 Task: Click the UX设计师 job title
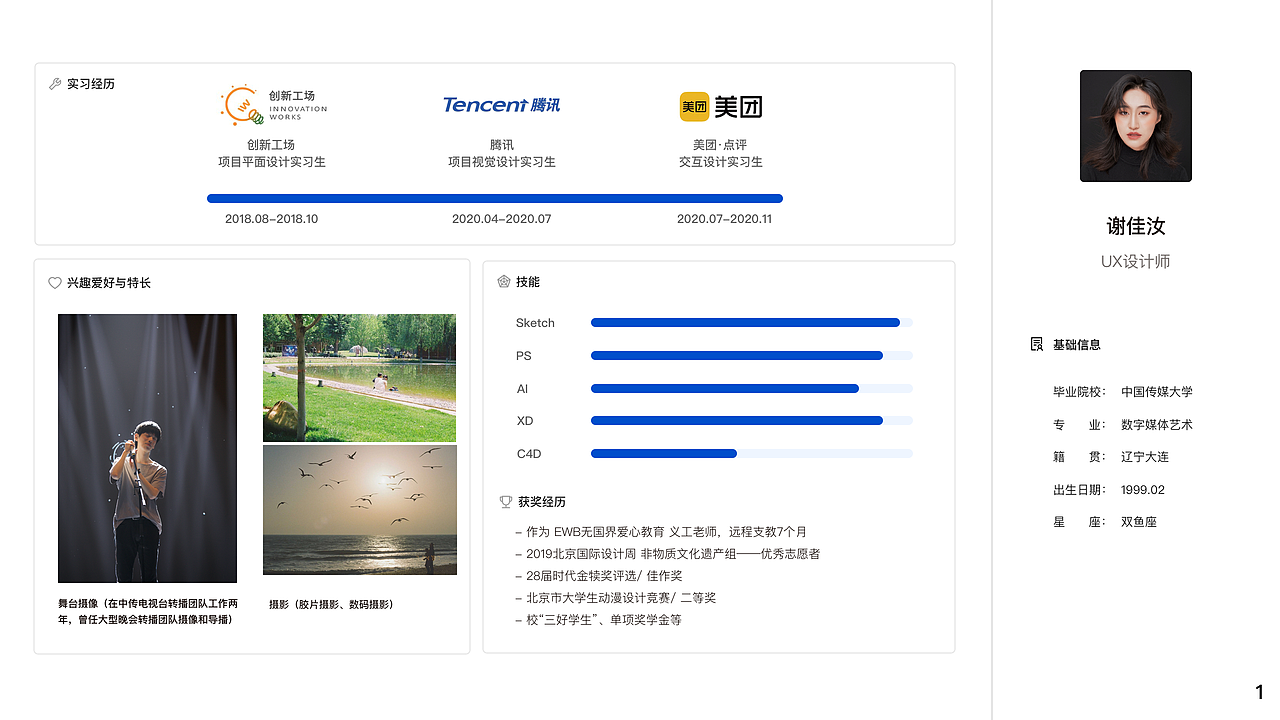(1136, 262)
